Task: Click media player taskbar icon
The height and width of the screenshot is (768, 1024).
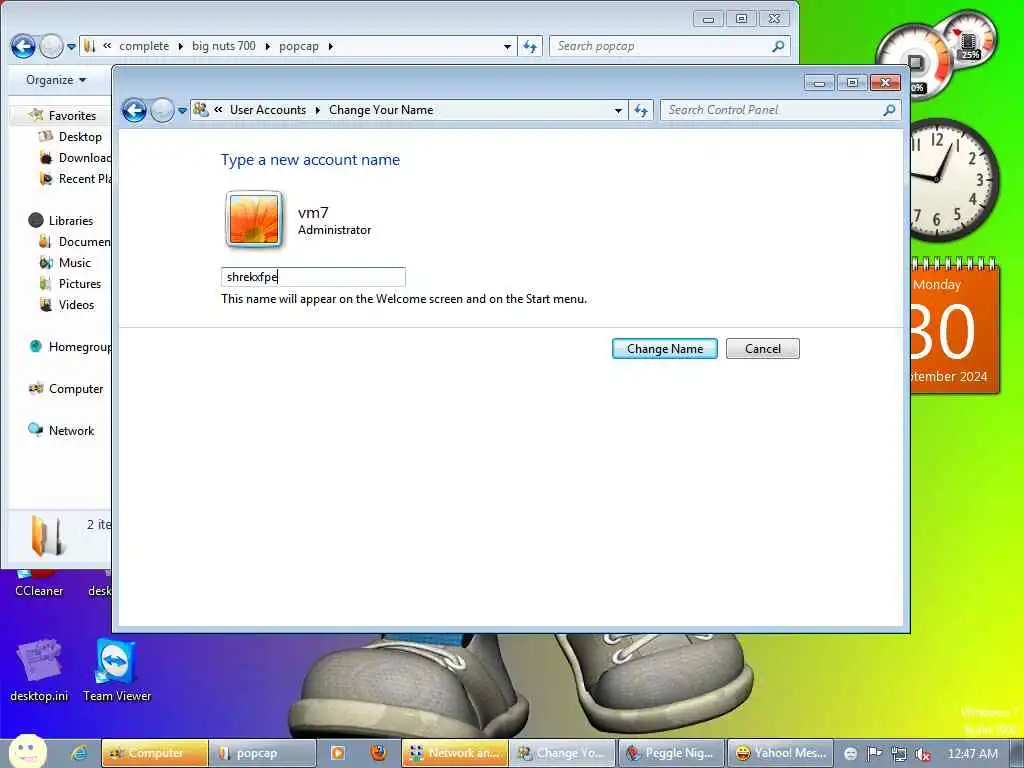Action: coord(338,753)
